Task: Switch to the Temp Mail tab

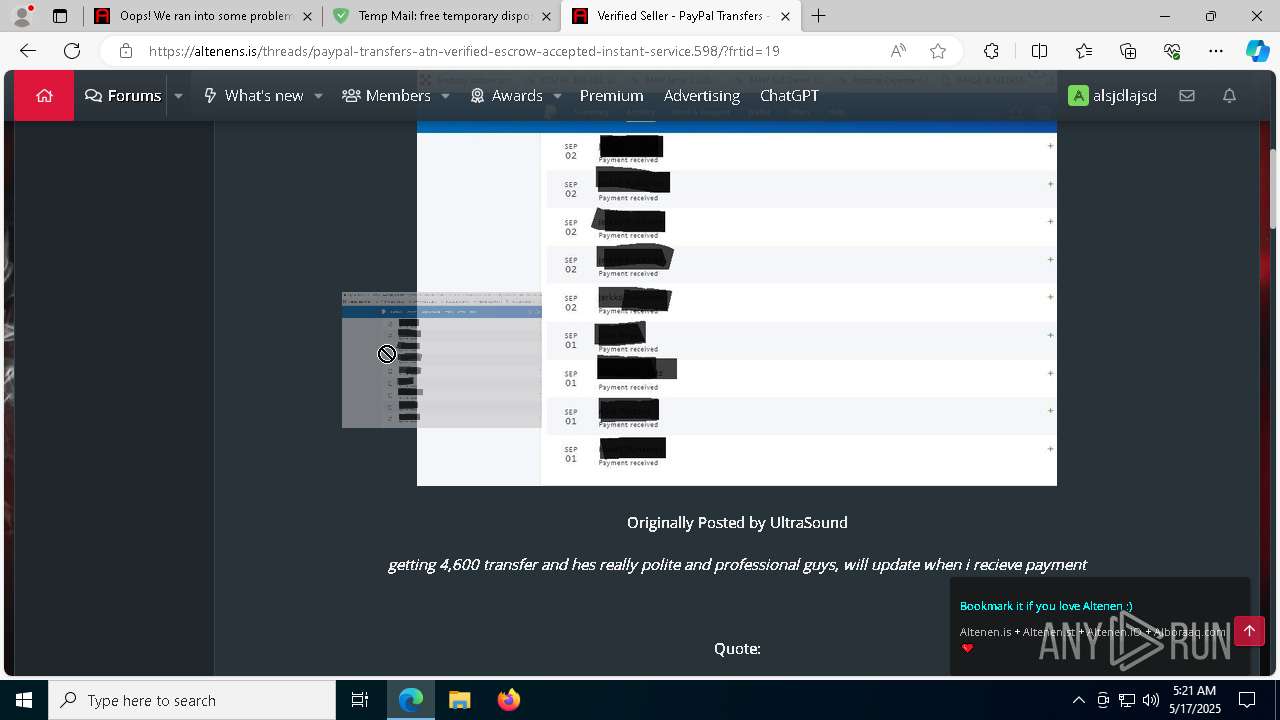Action: 442,16
